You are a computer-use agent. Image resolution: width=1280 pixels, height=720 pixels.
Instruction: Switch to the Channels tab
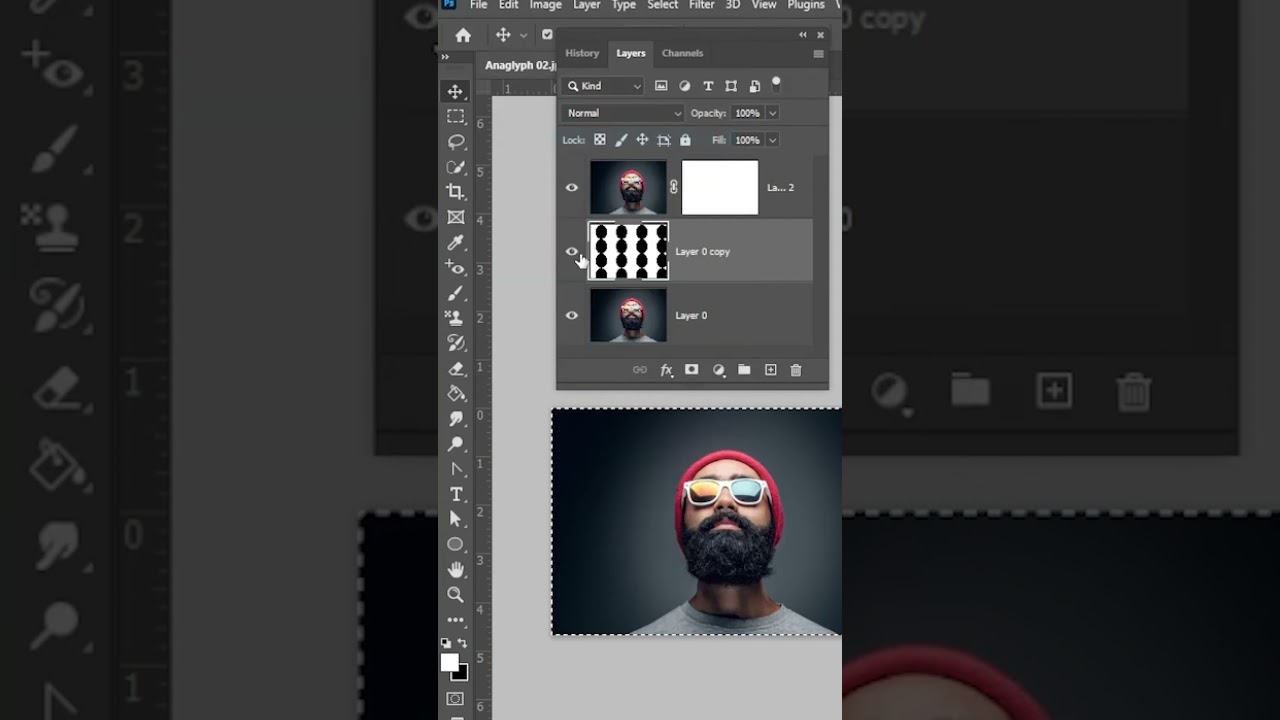point(682,53)
